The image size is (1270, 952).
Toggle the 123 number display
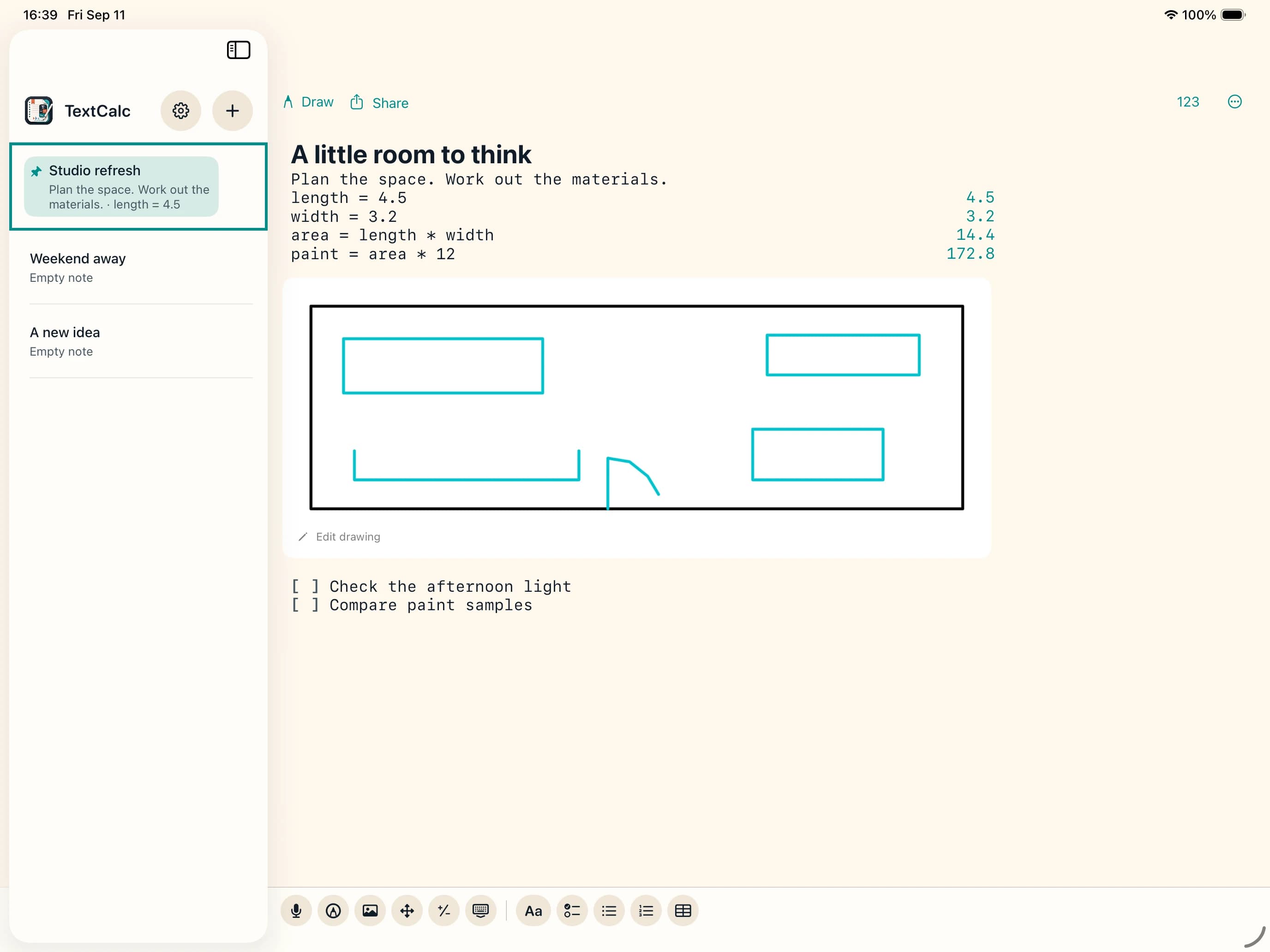tap(1187, 102)
